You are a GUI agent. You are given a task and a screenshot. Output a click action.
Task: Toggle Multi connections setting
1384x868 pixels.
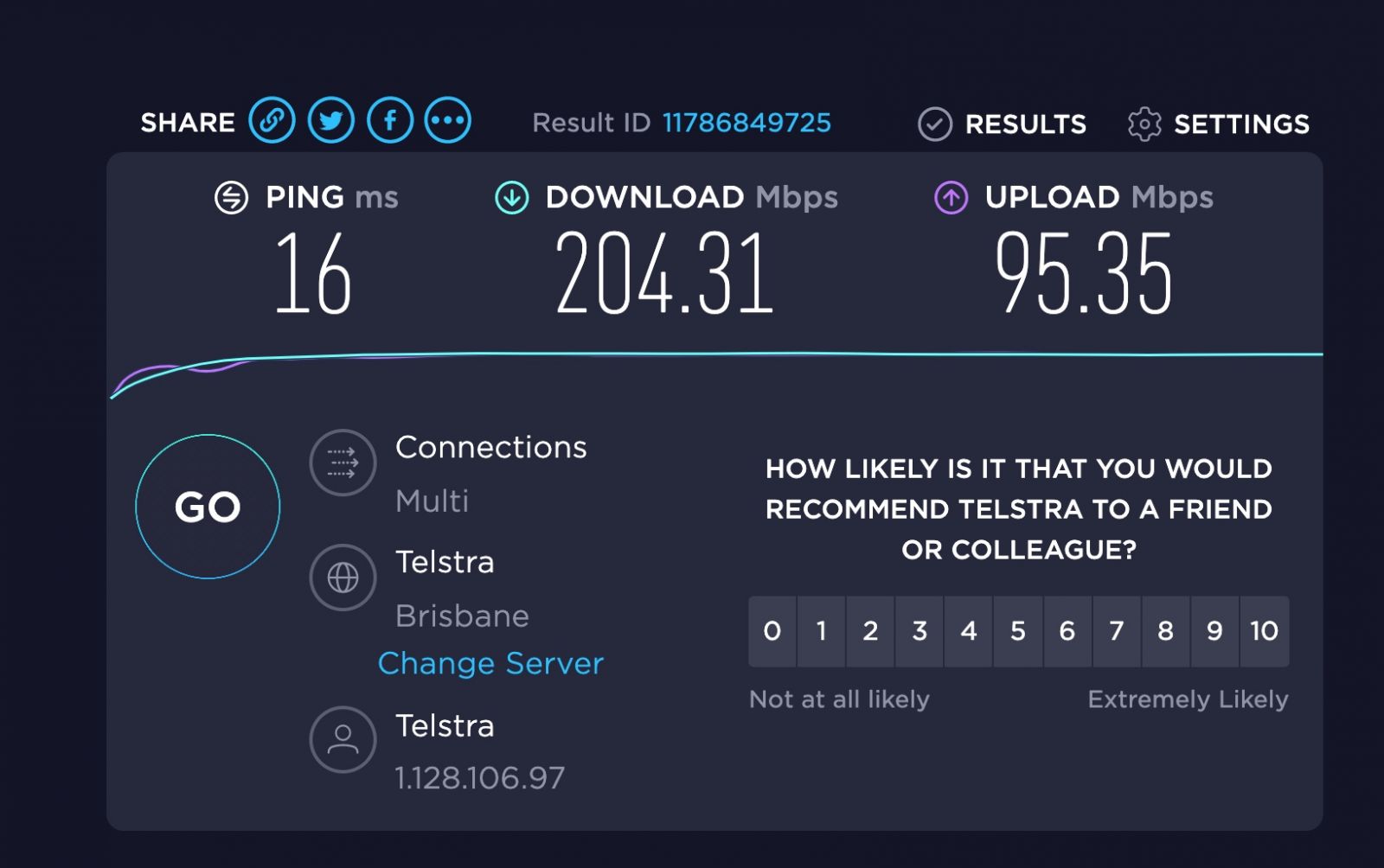click(x=432, y=501)
